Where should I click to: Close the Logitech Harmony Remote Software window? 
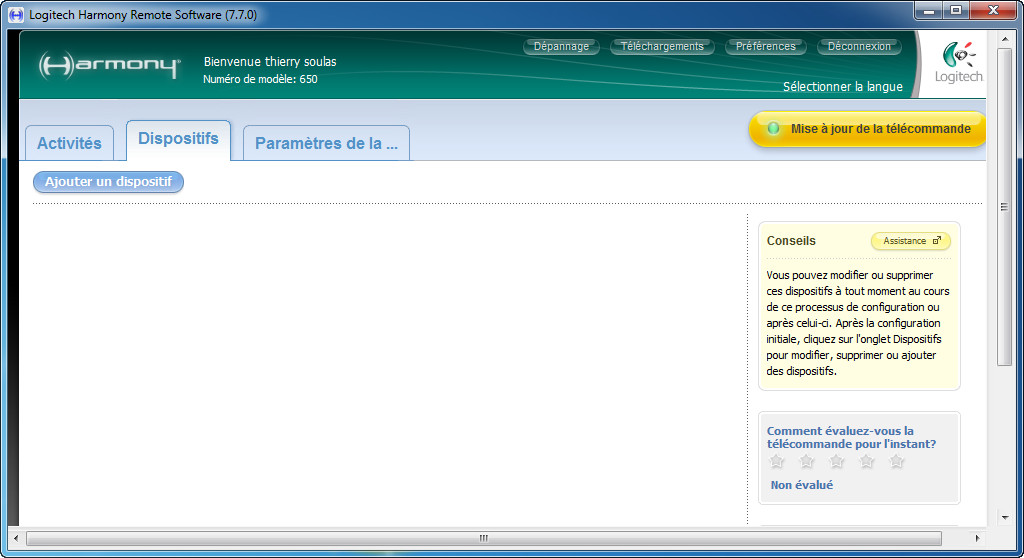993,10
